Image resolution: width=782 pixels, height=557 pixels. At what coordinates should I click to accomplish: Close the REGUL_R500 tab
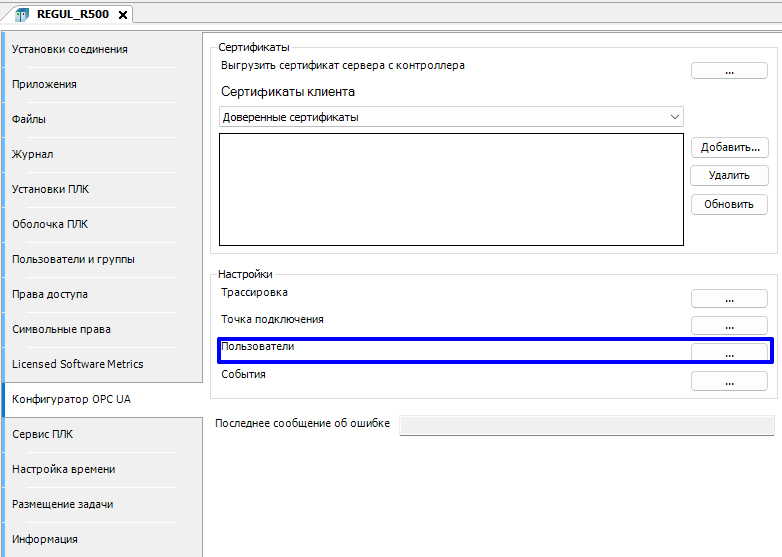coord(122,15)
